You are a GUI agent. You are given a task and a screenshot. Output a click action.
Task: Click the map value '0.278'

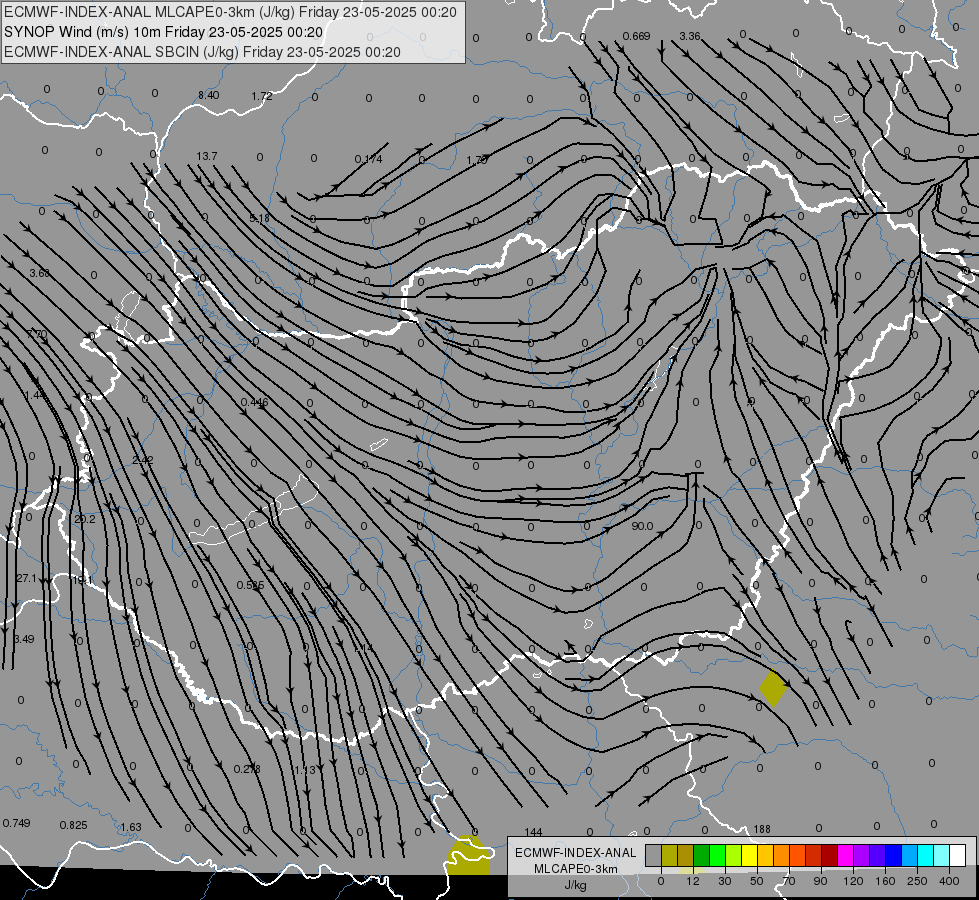[247, 769]
